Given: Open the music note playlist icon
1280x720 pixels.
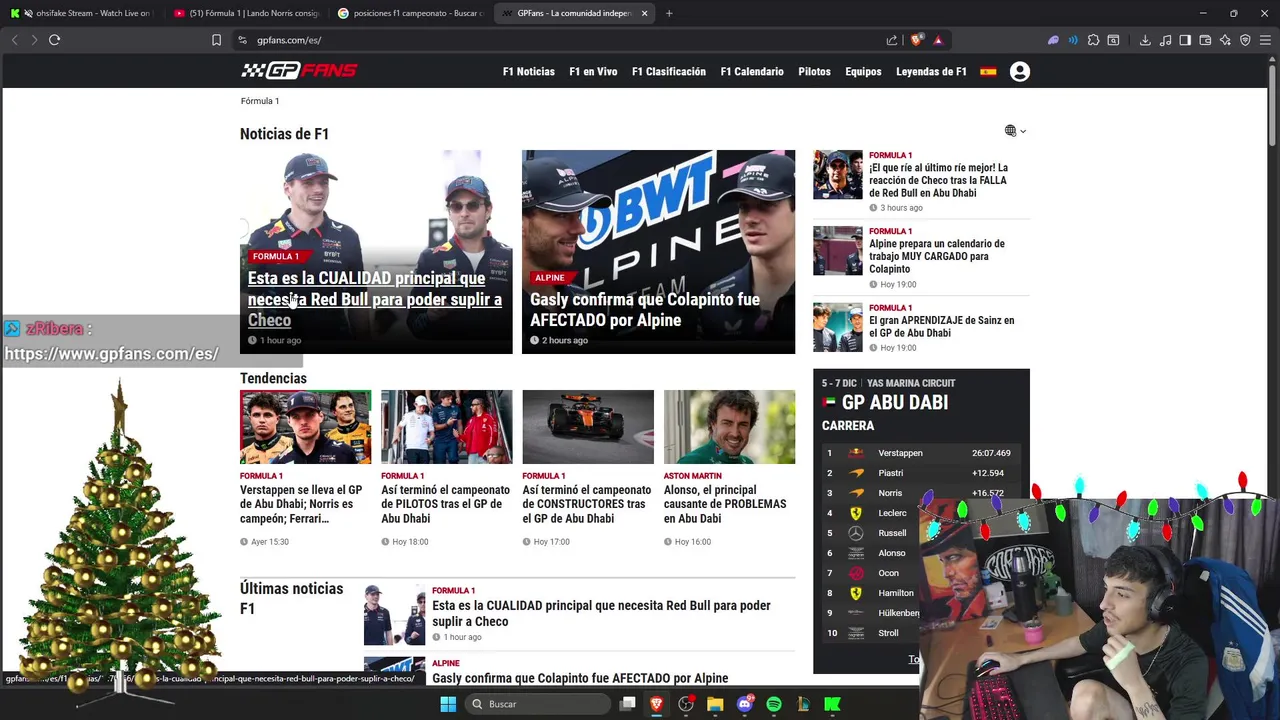Looking at the screenshot, I should coord(1165,40).
